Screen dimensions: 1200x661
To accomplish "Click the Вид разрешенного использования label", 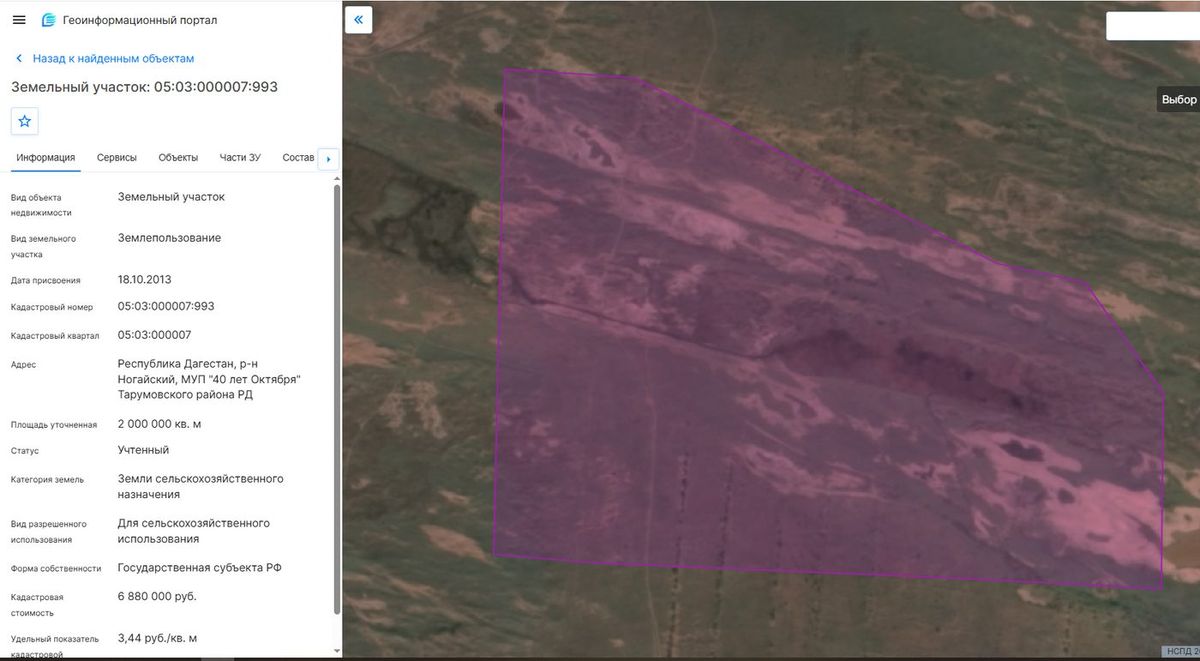I will 49,532.
